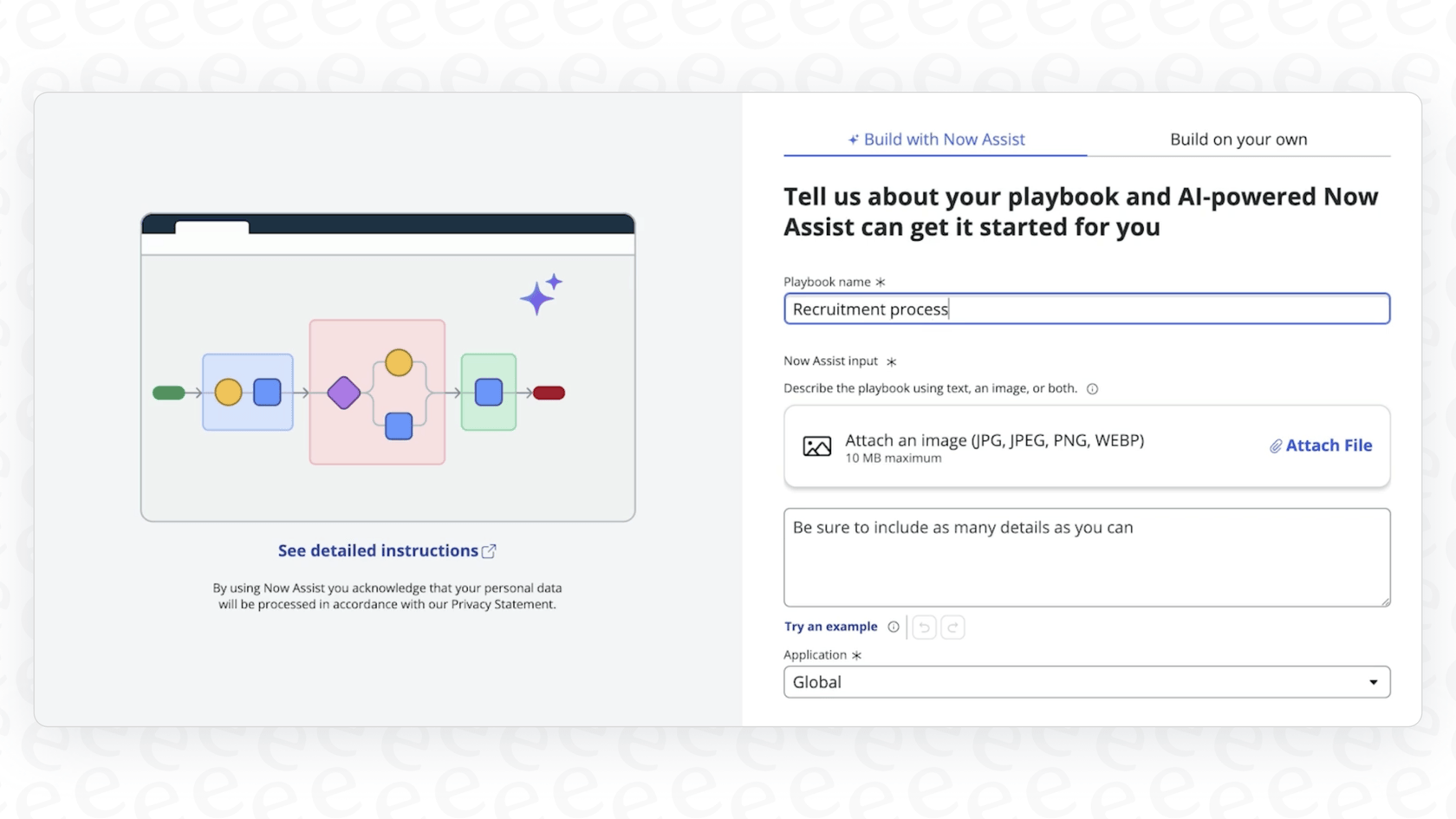Screen dimensions: 1456x819
Task: Select the Build with Now Assist tab
Action: coord(945,139)
